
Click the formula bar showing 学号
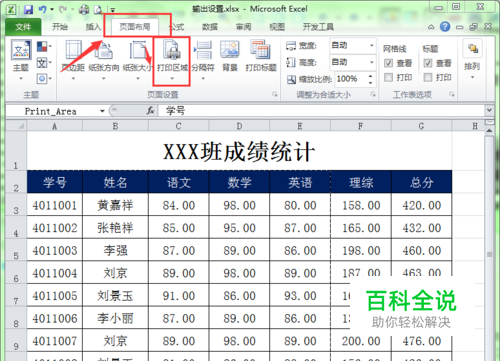click(x=321, y=111)
